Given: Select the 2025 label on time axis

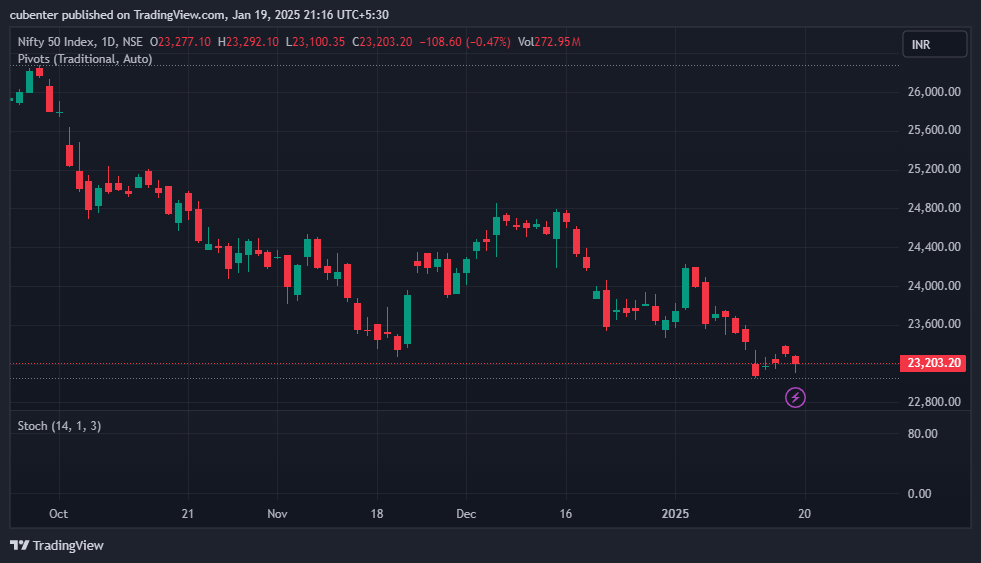Looking at the screenshot, I should click(675, 513).
